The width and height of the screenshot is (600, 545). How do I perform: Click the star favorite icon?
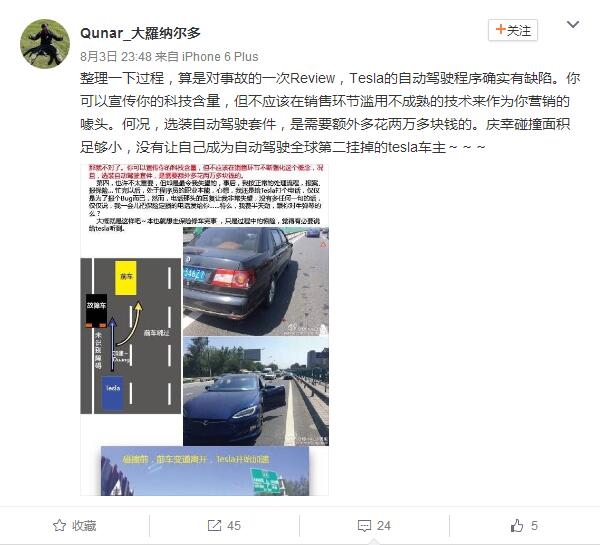point(59,525)
